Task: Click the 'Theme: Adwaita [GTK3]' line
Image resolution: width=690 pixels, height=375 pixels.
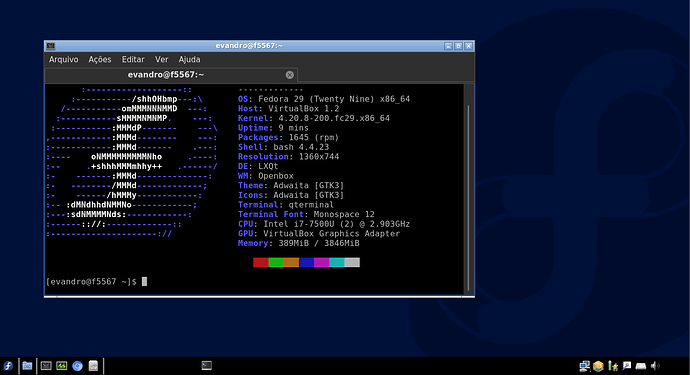Action: pyautogui.click(x=291, y=186)
